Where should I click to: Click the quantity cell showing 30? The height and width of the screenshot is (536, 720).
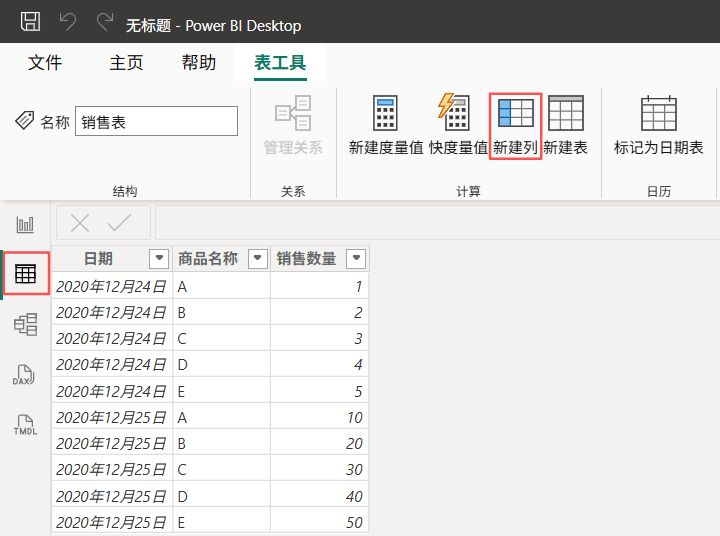320,470
